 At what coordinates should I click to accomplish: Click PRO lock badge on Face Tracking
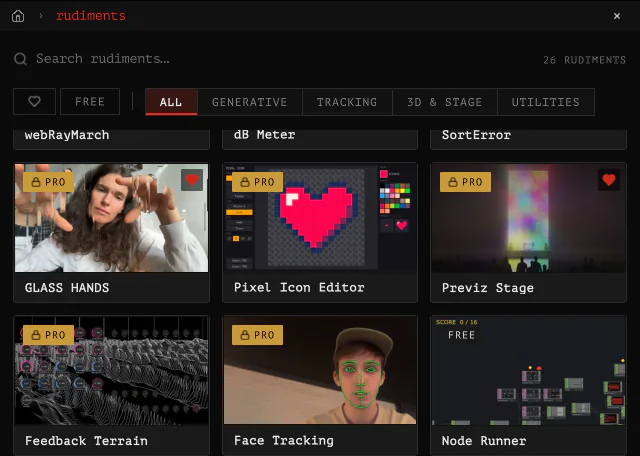257,335
